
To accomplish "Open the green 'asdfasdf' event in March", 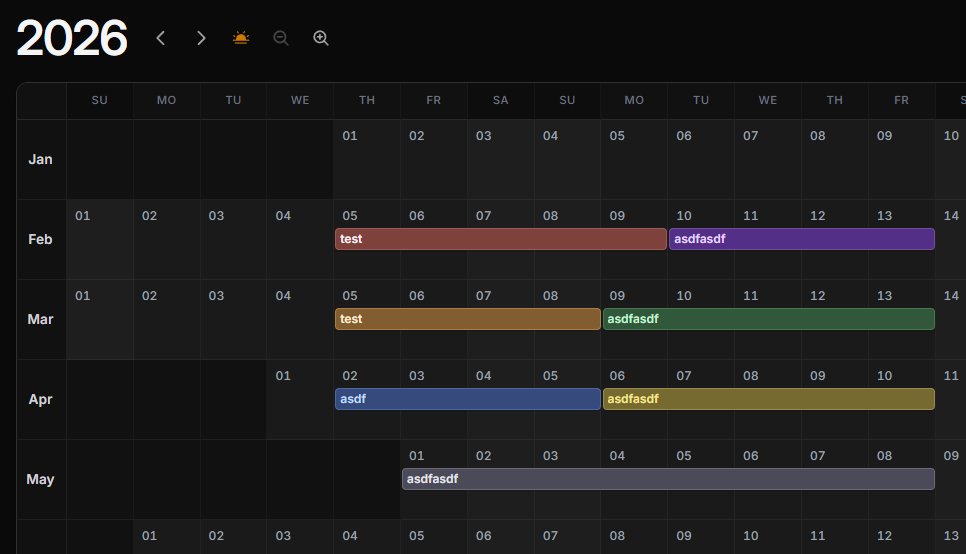I will 768,319.
